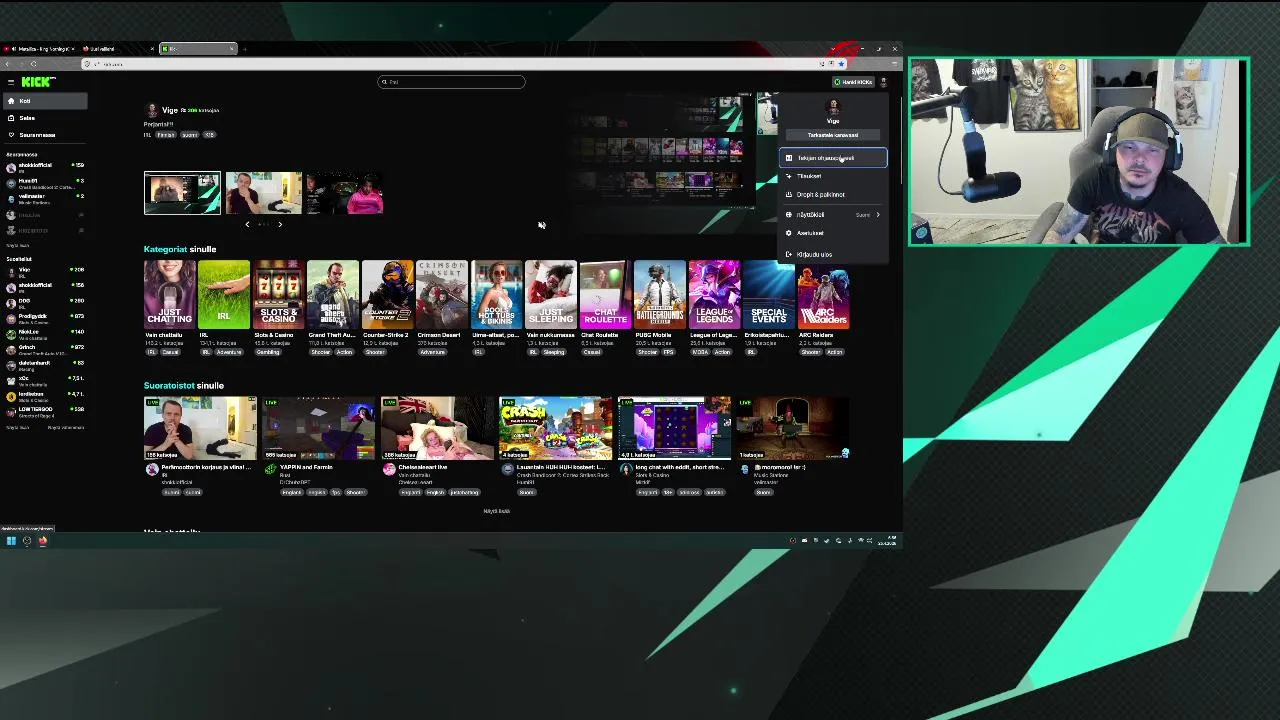Open Seurannassa following in sidebar
Viewport: 1280px width, 720px height.
point(44,135)
